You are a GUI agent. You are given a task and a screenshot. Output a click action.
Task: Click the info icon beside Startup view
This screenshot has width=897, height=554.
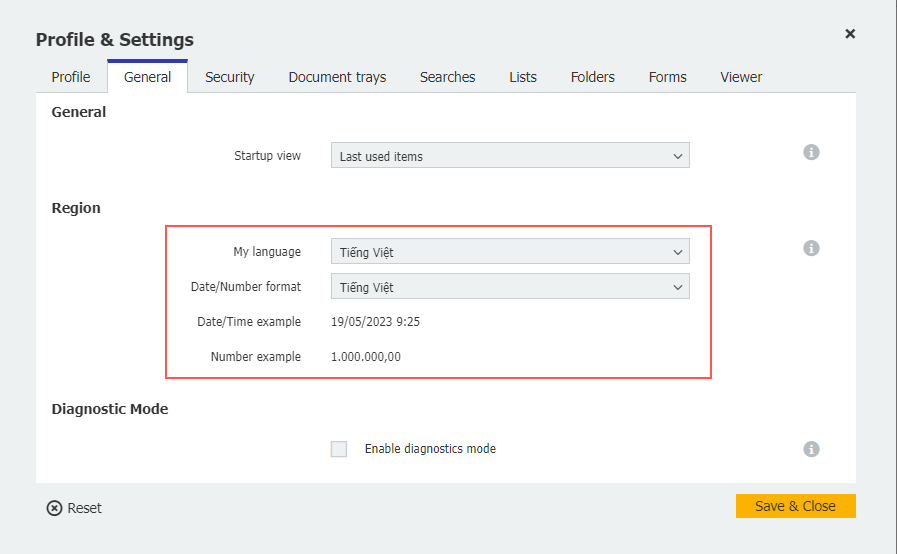tap(811, 152)
